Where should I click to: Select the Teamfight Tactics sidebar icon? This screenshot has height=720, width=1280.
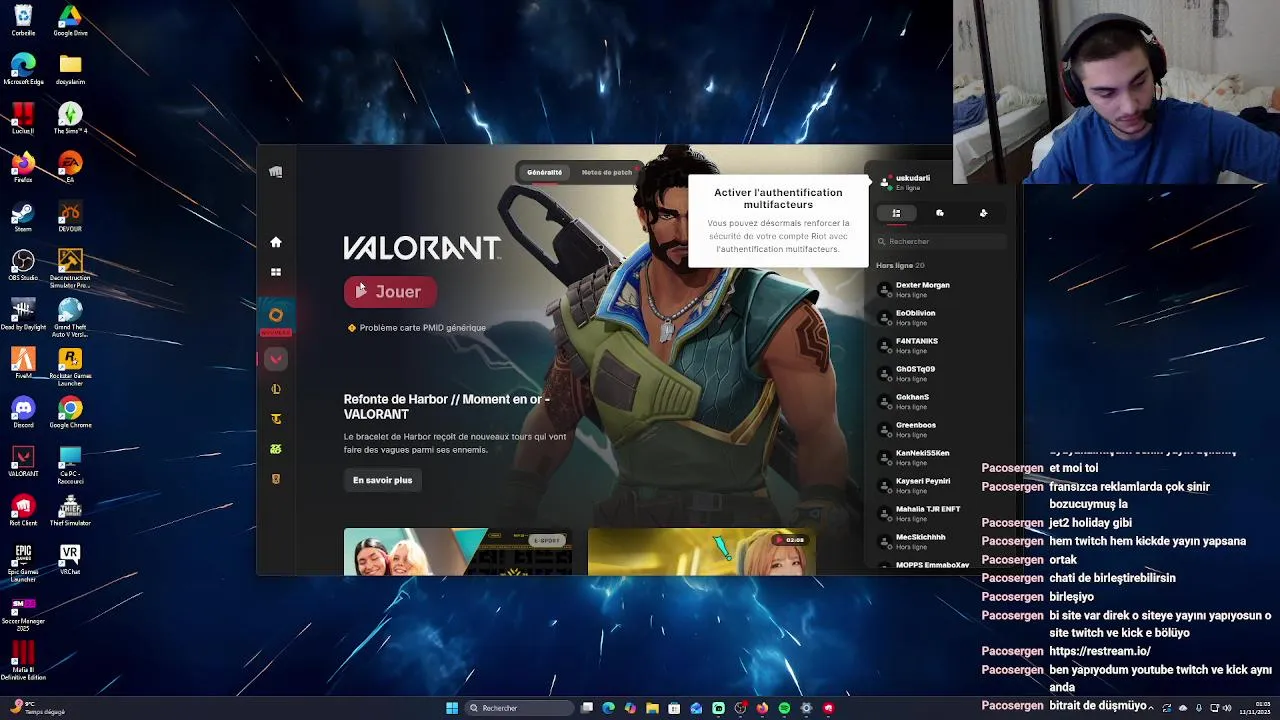pos(276,419)
